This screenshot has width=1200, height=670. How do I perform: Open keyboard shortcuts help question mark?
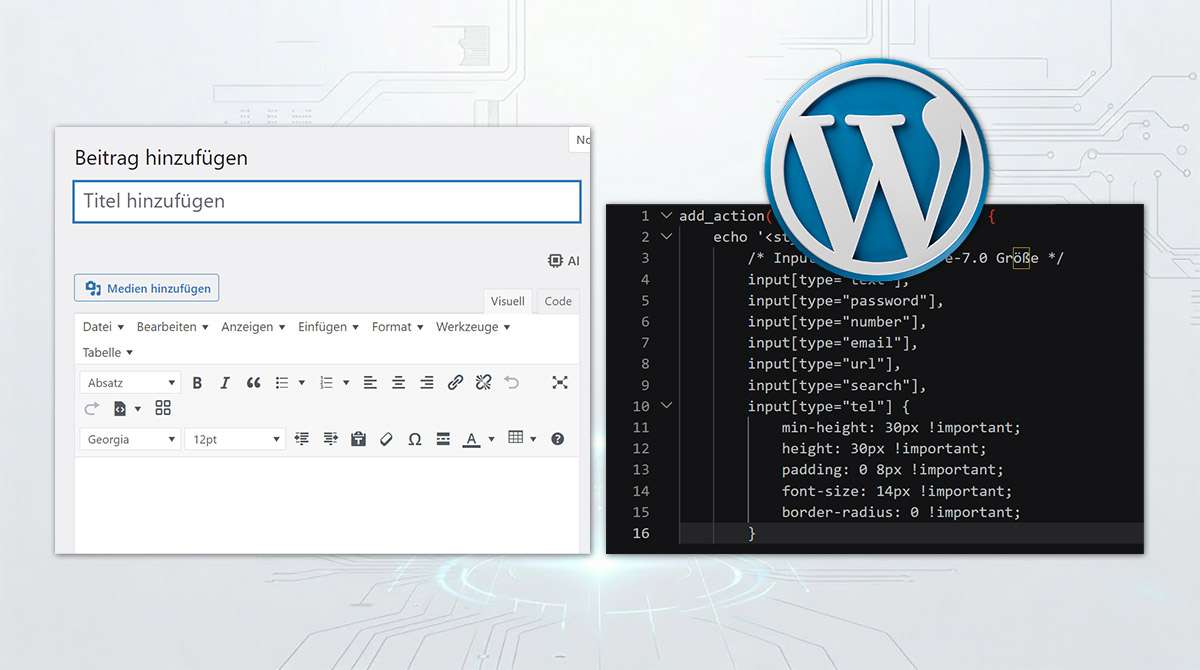[x=558, y=439]
